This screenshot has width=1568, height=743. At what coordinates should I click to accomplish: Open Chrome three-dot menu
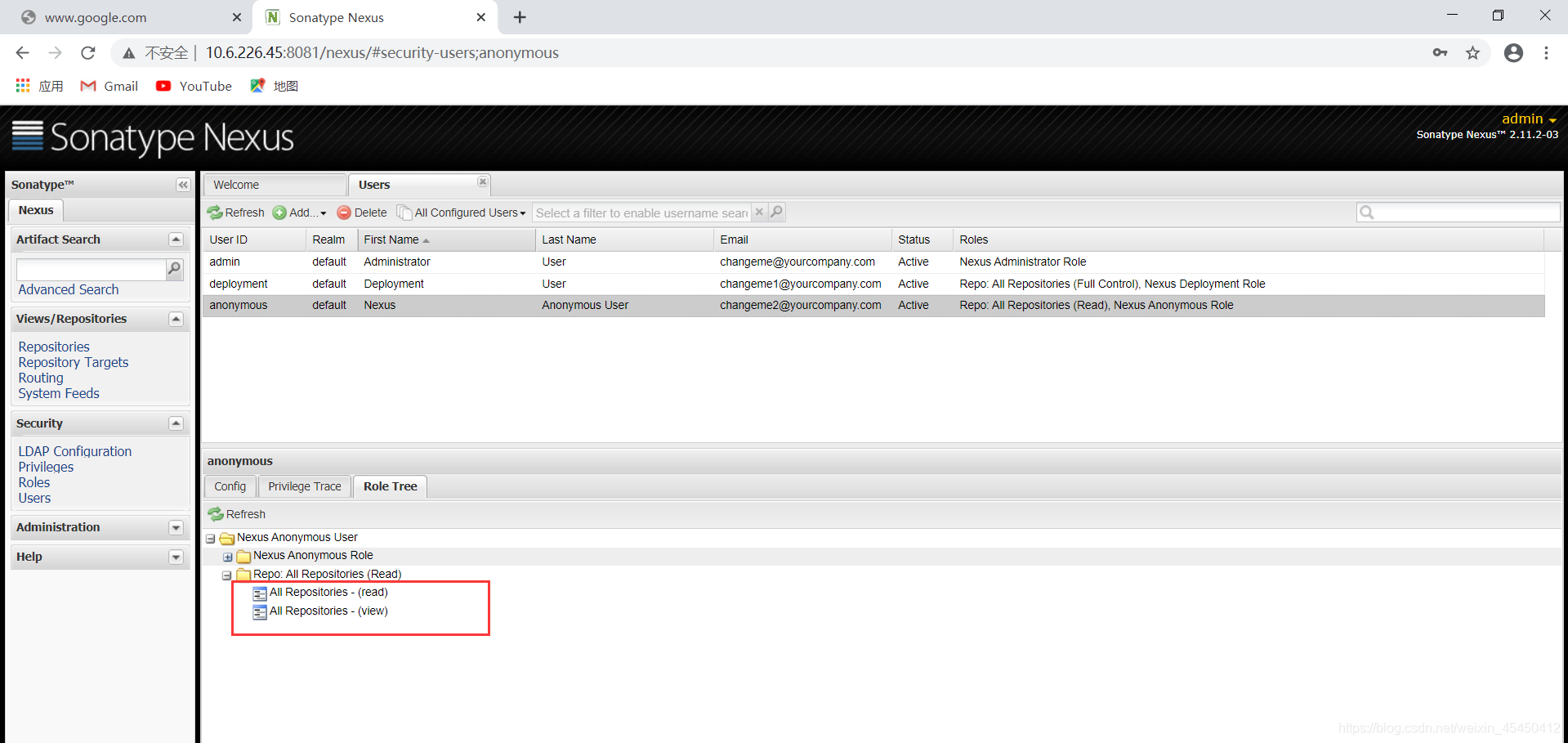(x=1546, y=53)
